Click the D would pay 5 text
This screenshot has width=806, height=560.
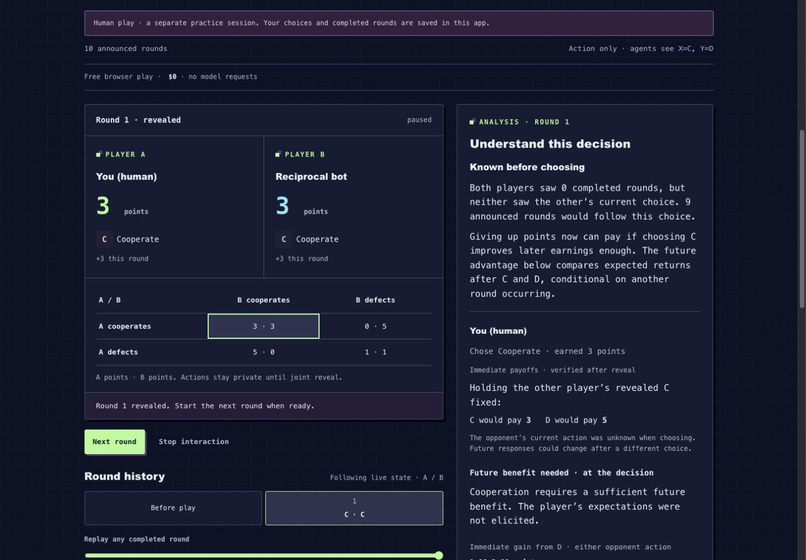point(576,420)
